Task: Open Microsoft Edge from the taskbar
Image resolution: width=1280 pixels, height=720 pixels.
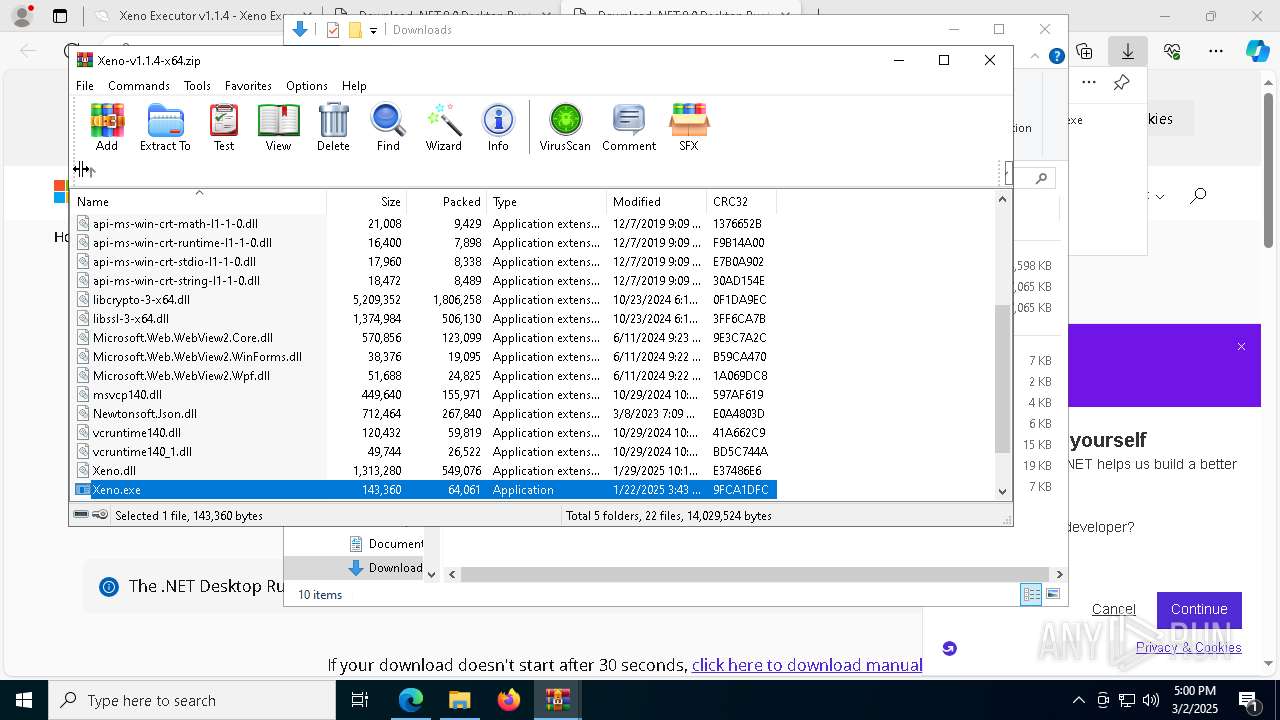Action: 411,700
